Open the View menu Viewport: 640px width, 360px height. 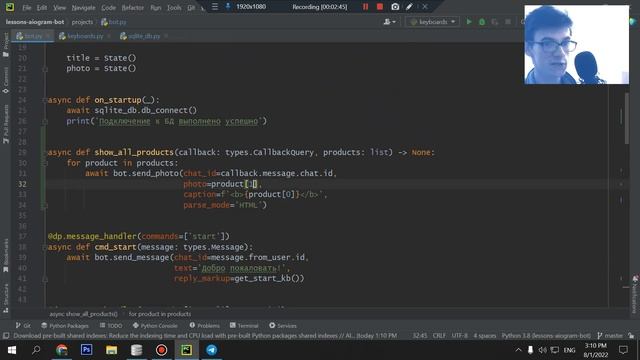tap(59, 7)
